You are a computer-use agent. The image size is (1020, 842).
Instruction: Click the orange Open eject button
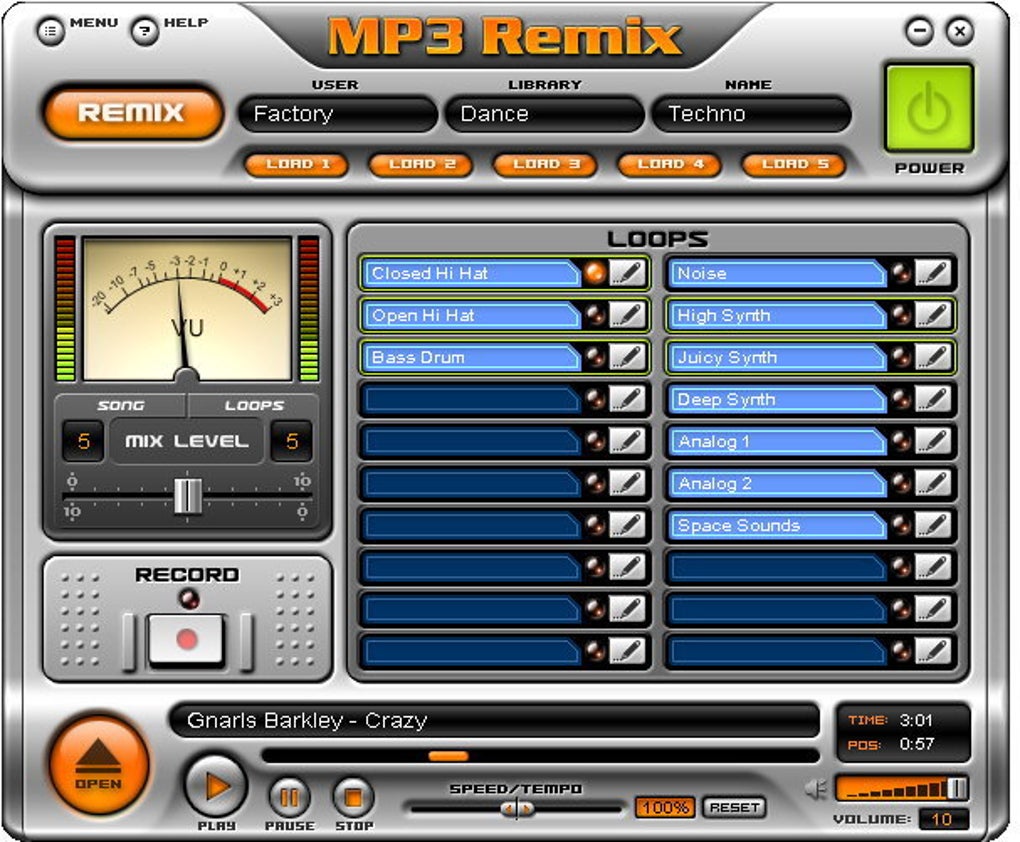point(99,766)
